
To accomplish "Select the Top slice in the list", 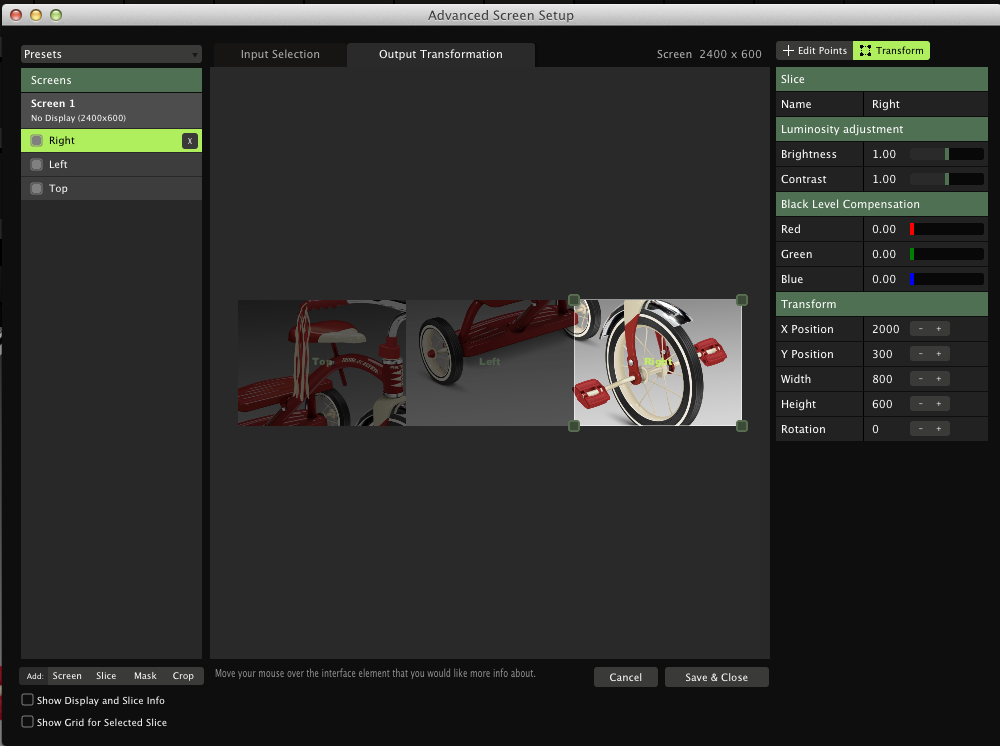I will pos(59,189).
